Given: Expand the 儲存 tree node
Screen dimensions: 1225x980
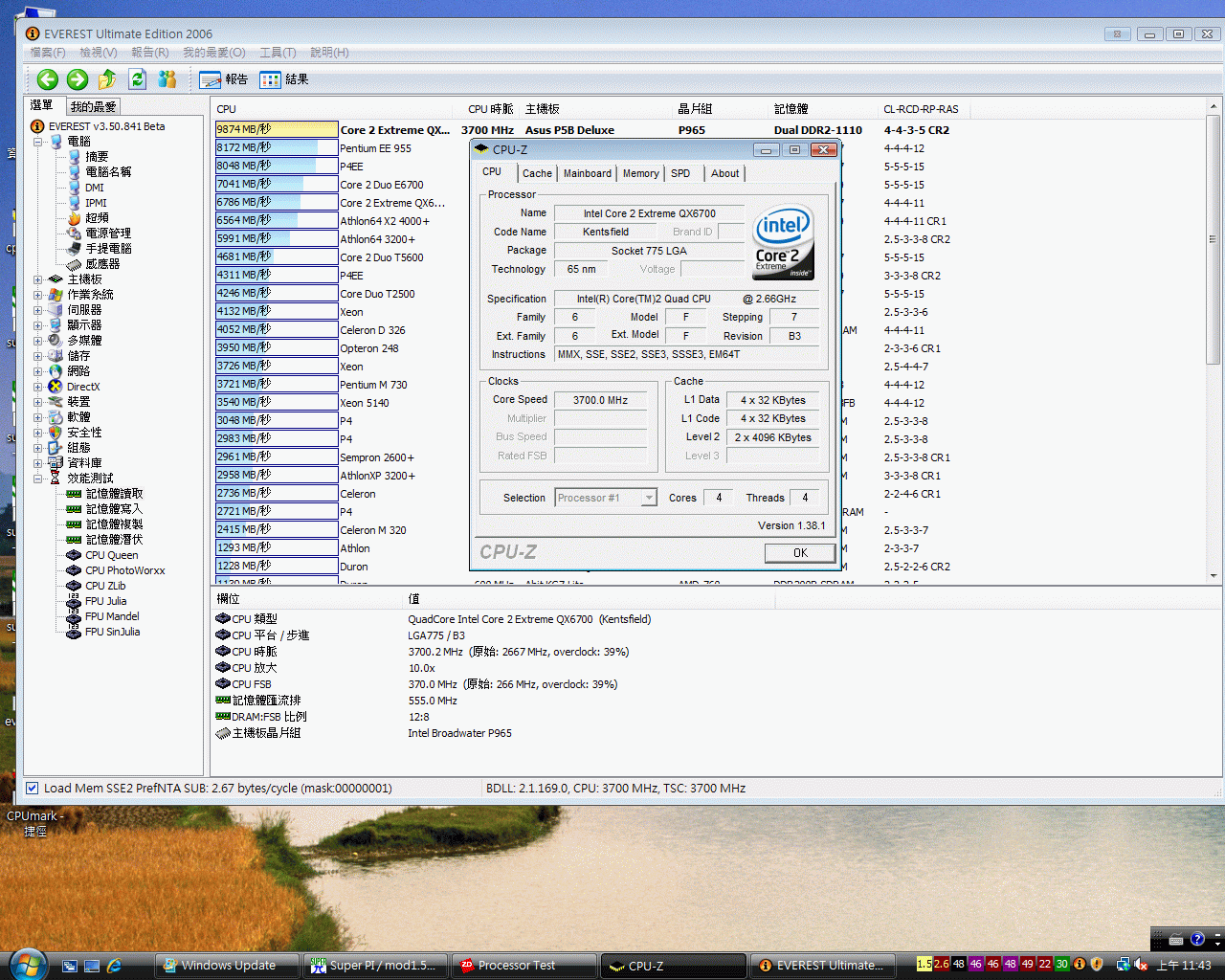Looking at the screenshot, I should (38, 356).
